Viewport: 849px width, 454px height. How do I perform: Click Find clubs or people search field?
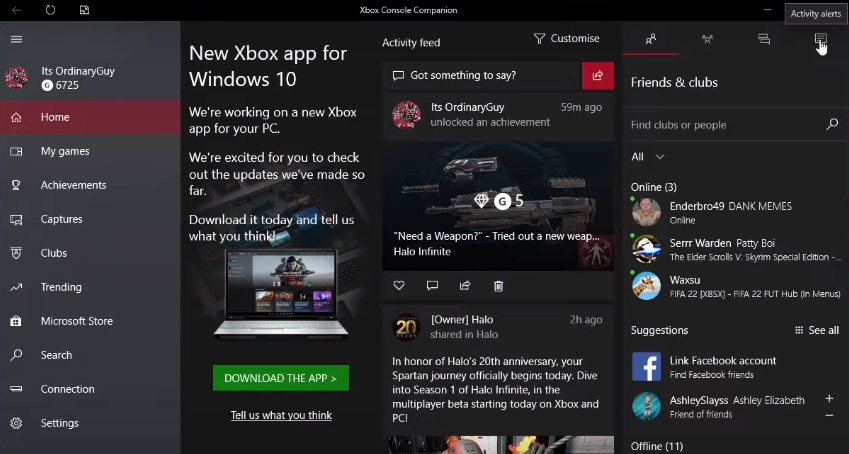click(x=735, y=125)
